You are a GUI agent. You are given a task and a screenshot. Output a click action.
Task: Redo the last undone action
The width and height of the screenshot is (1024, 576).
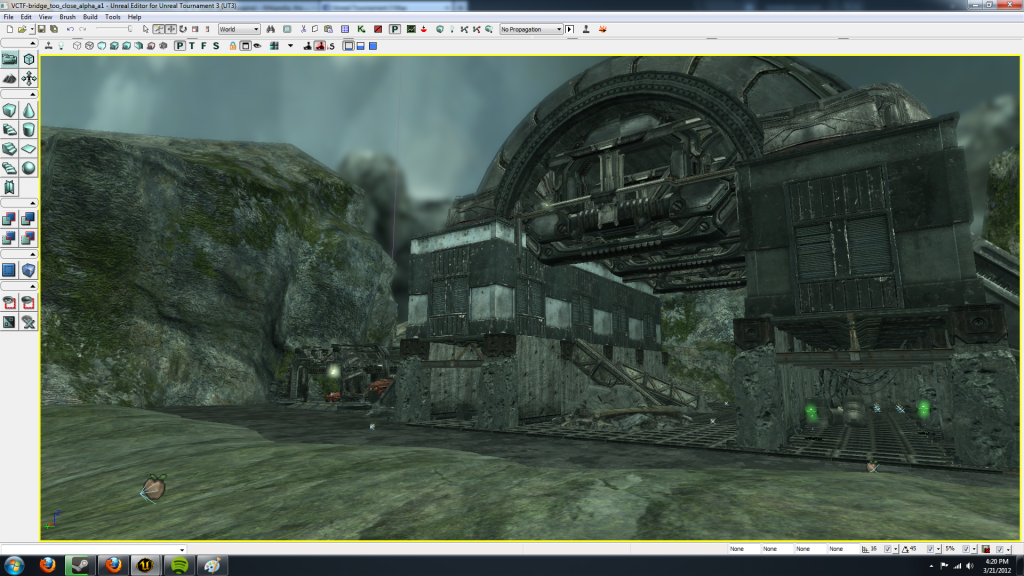83,29
